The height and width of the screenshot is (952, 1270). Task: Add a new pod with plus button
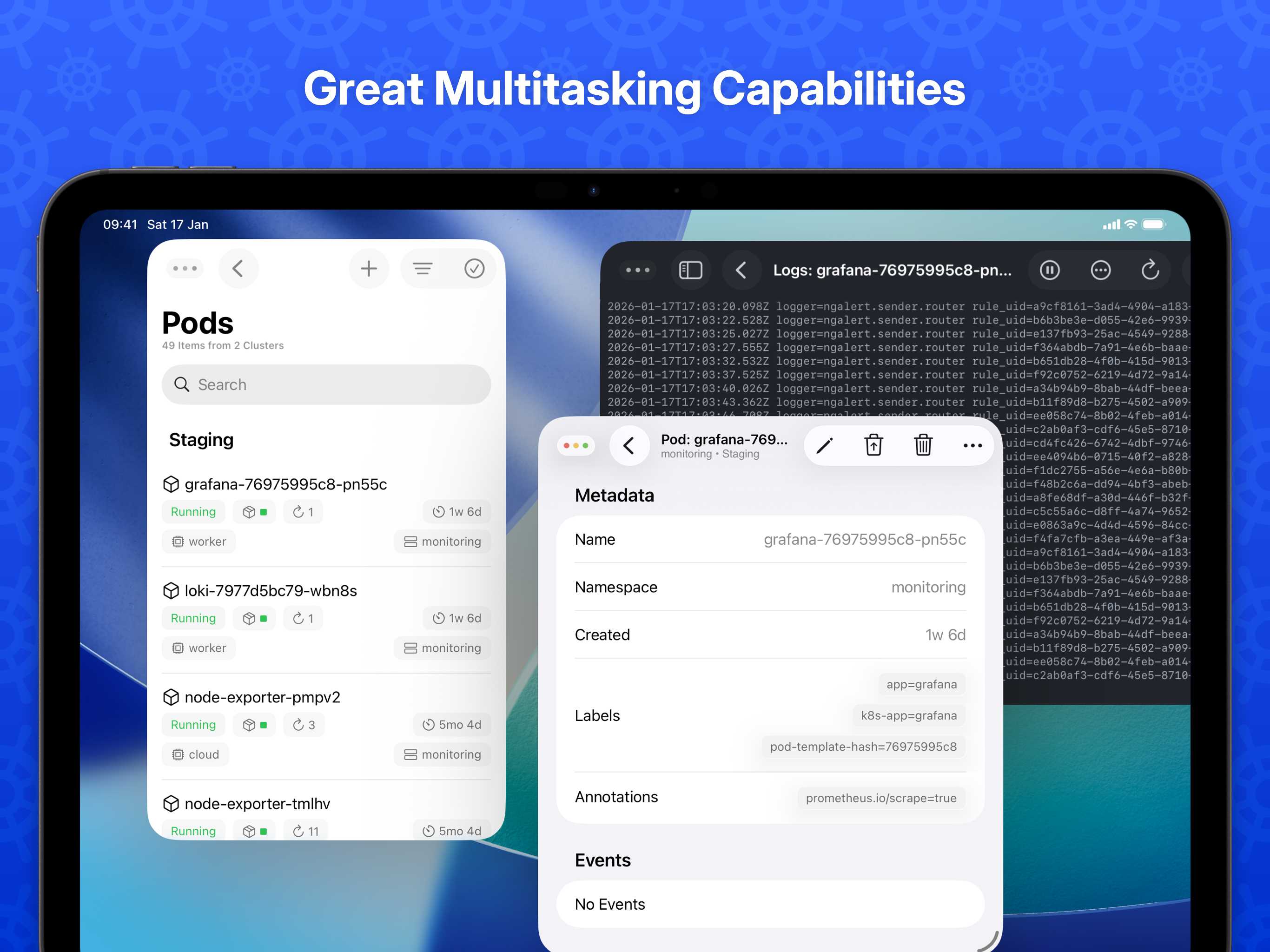click(369, 269)
